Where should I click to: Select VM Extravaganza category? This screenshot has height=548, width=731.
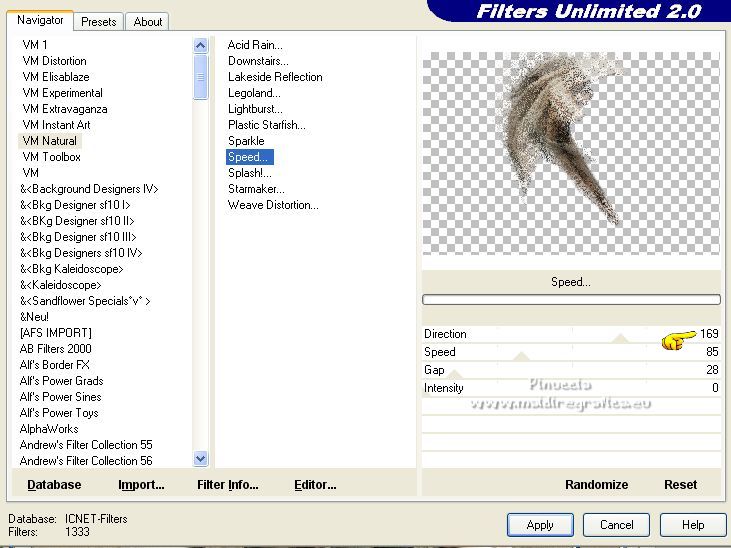tap(64, 109)
